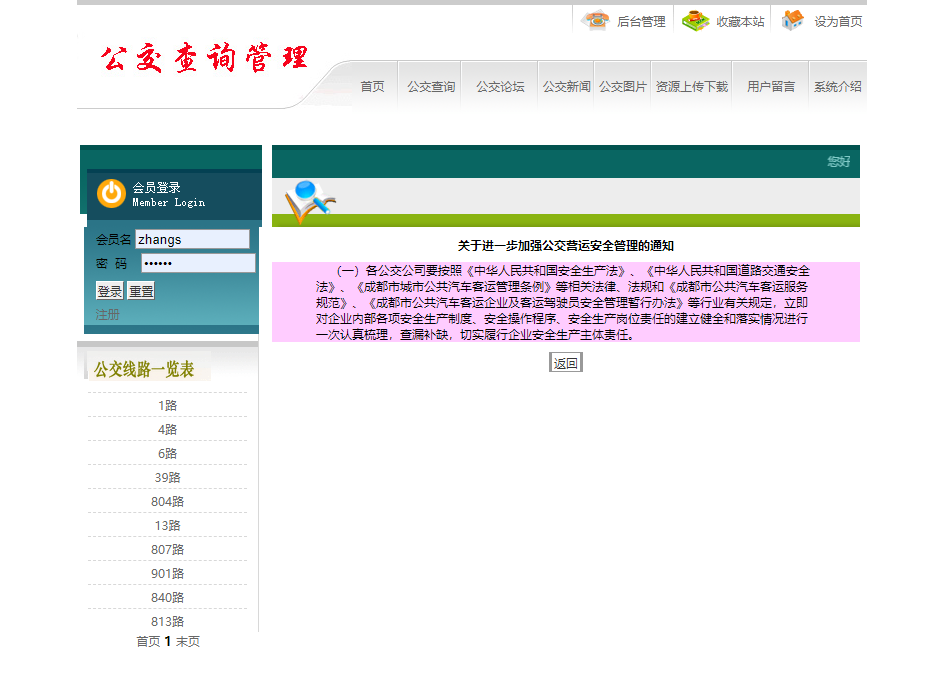Open 公交新闻 navigation item
This screenshot has width=926, height=686.
(566, 87)
